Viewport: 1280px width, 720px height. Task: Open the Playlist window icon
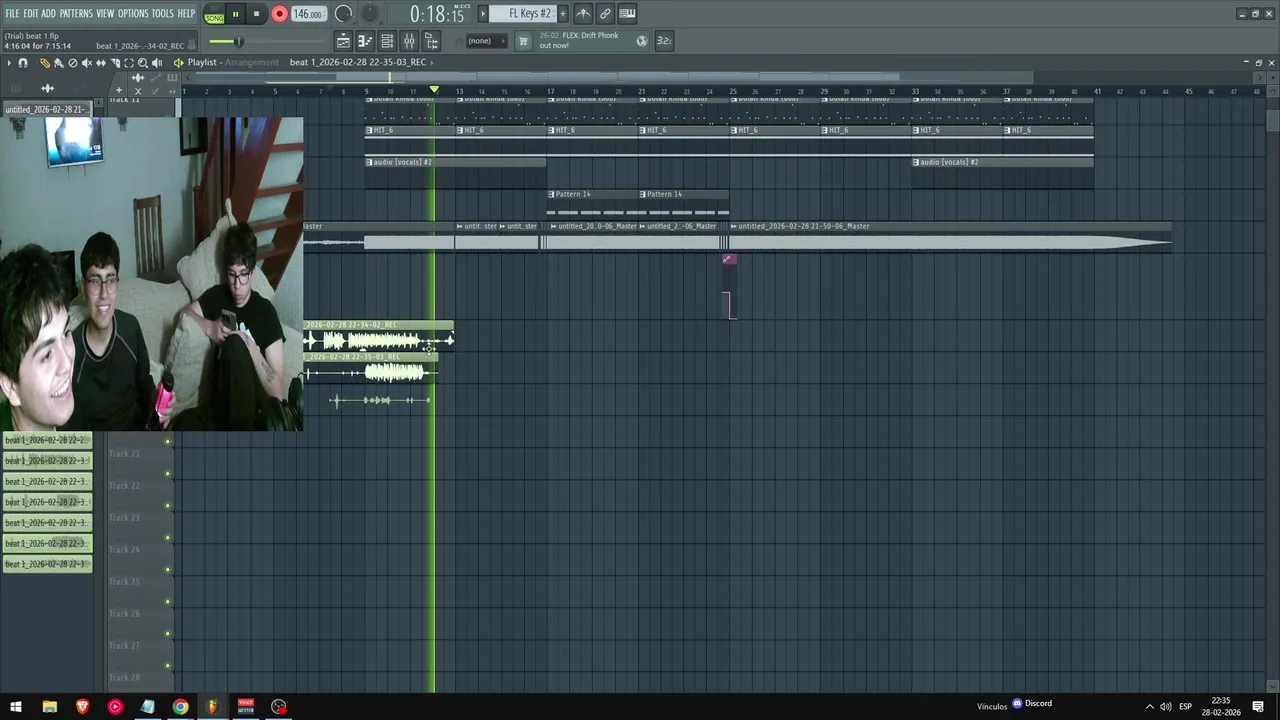(x=343, y=41)
